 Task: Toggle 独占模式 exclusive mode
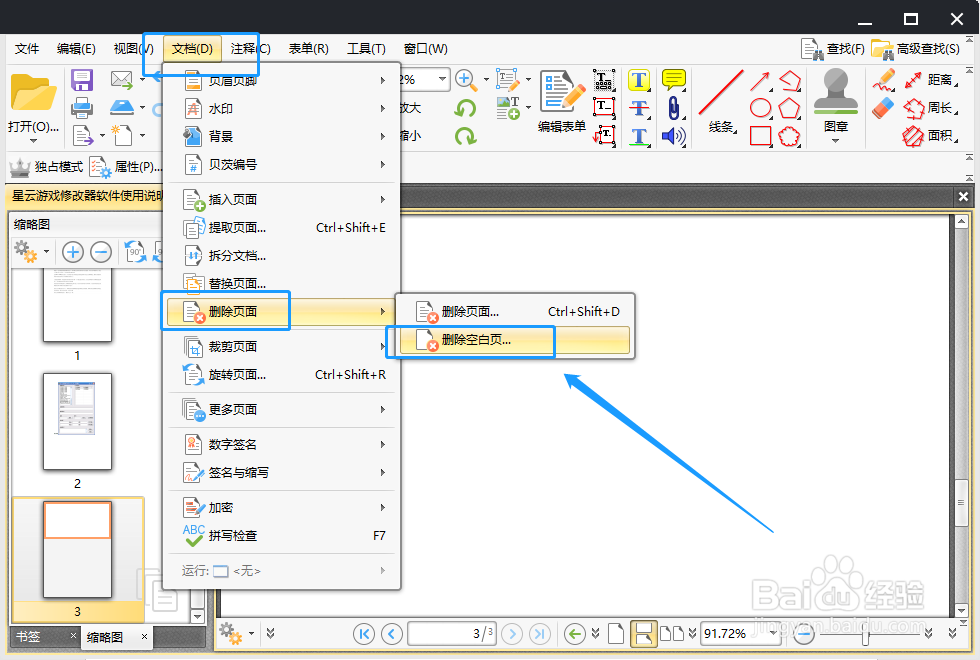[x=60, y=166]
